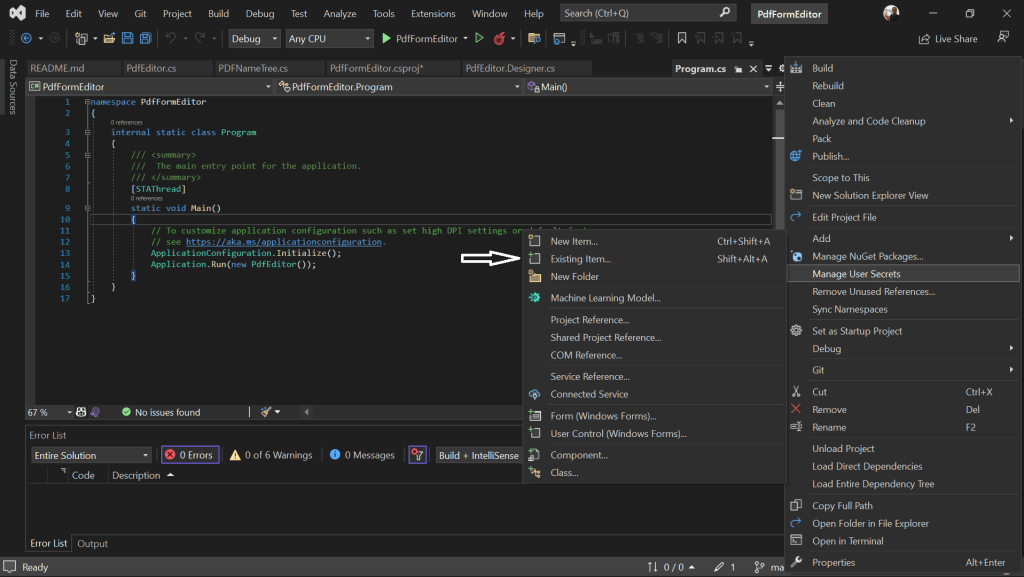The width and height of the screenshot is (1024, 577).
Task: Toggle the 0 Messages filter
Action: (x=362, y=455)
